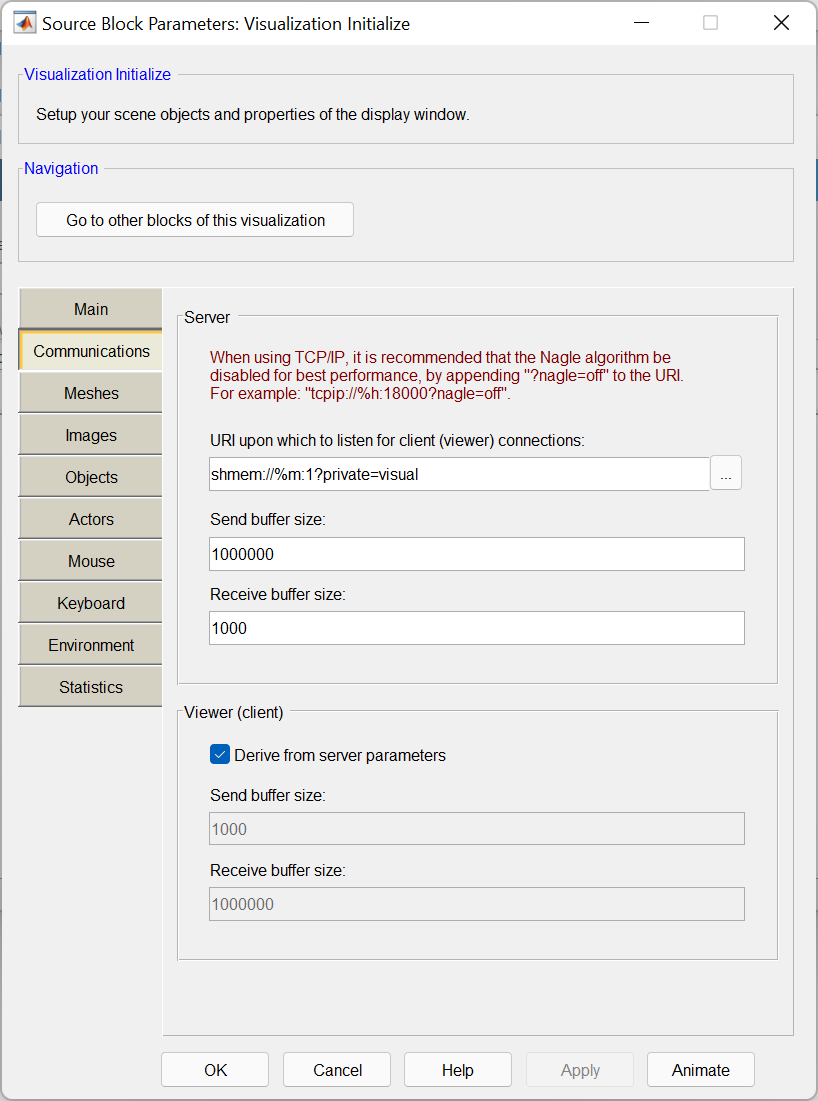
Task: Open the Objects tab
Action: click(x=91, y=477)
